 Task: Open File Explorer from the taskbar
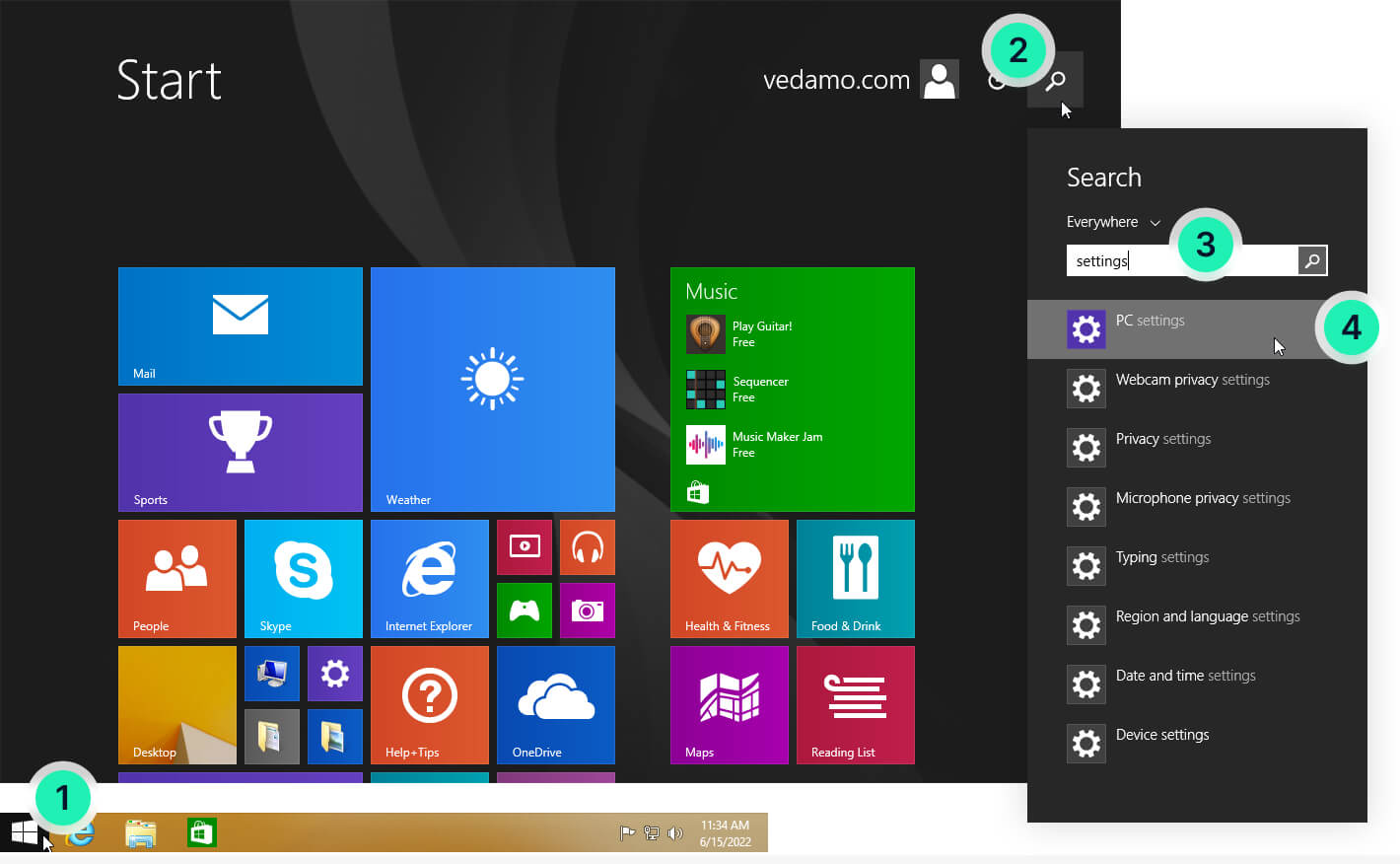141,833
